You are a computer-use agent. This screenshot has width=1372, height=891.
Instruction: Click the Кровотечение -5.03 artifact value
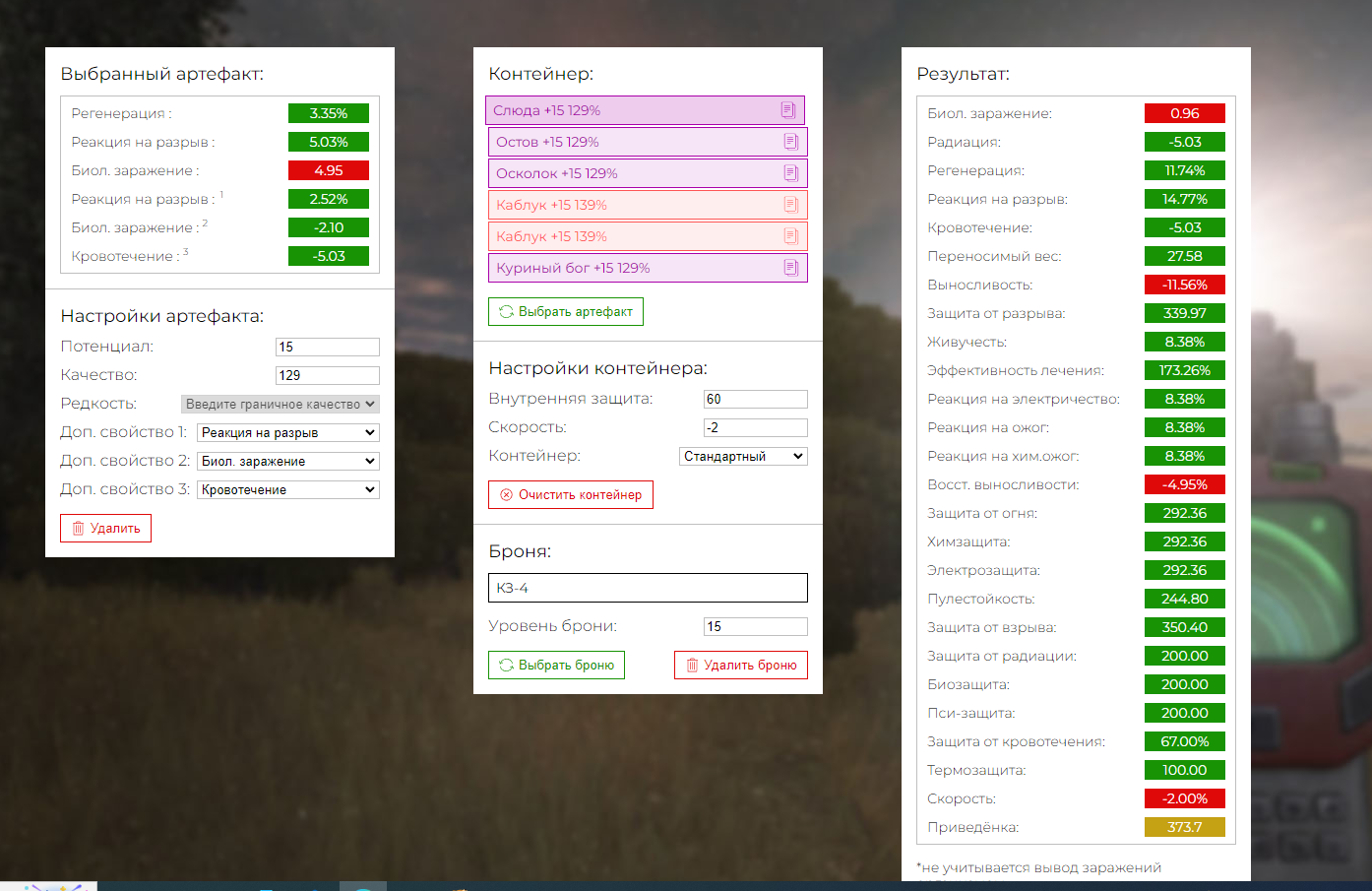pos(329,256)
